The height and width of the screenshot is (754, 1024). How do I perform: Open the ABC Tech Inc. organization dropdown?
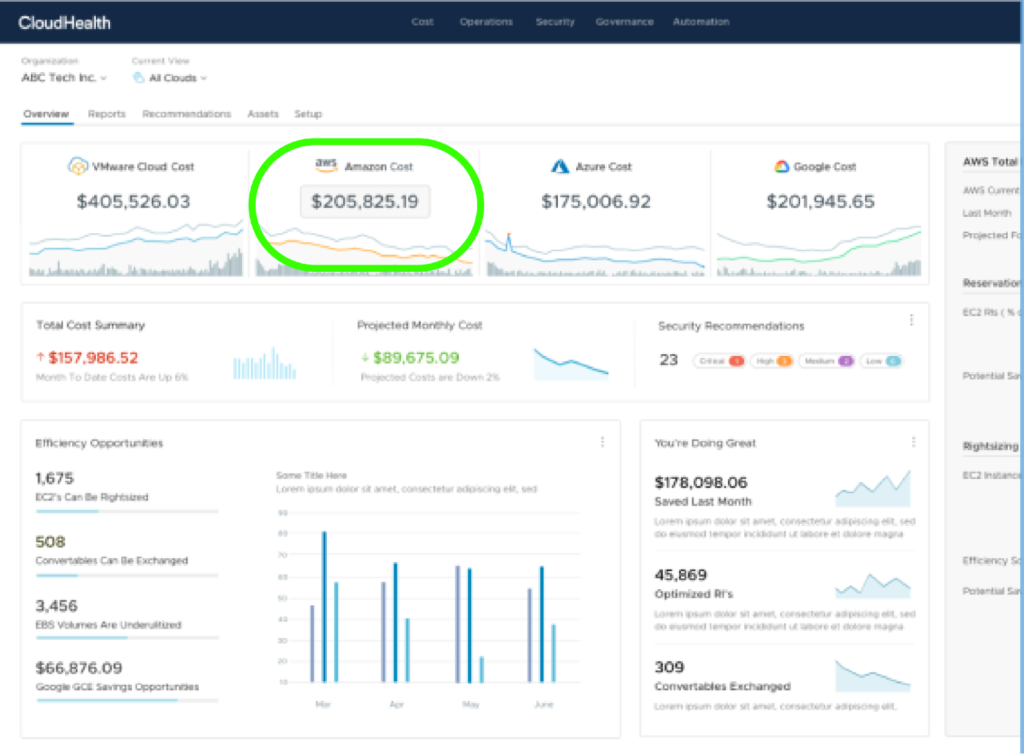point(64,77)
